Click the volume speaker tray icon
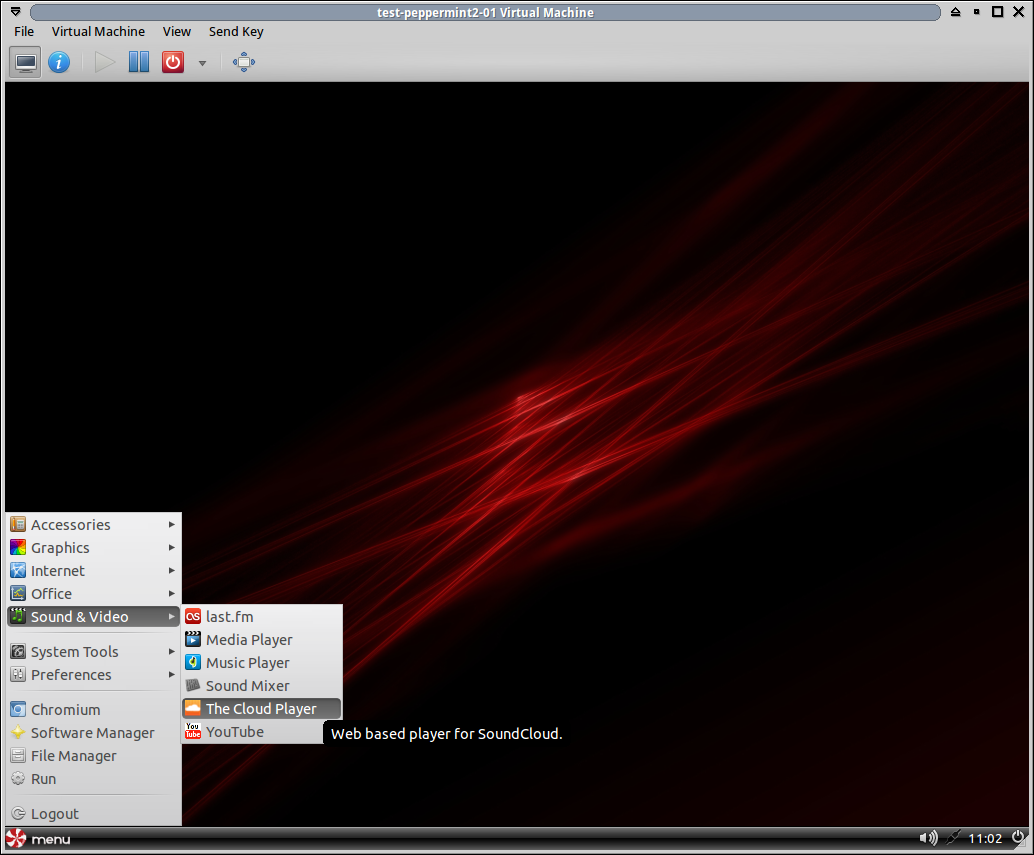The height and width of the screenshot is (855, 1034). pyautogui.click(x=928, y=839)
